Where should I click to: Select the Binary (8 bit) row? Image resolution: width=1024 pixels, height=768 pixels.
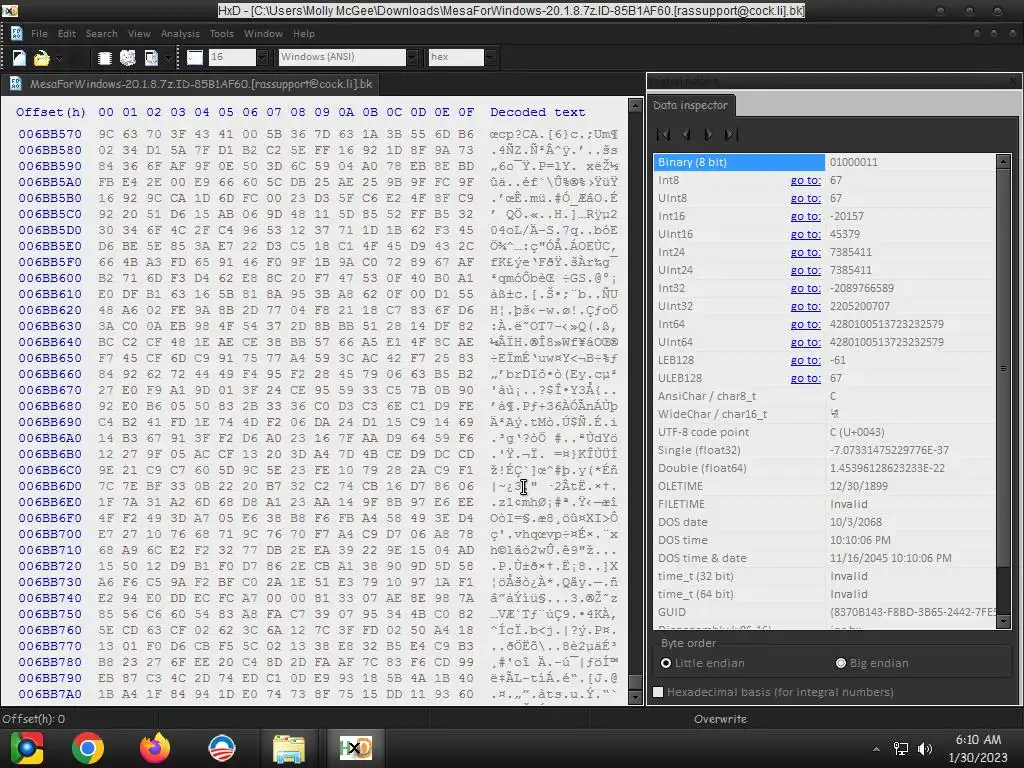click(825, 162)
